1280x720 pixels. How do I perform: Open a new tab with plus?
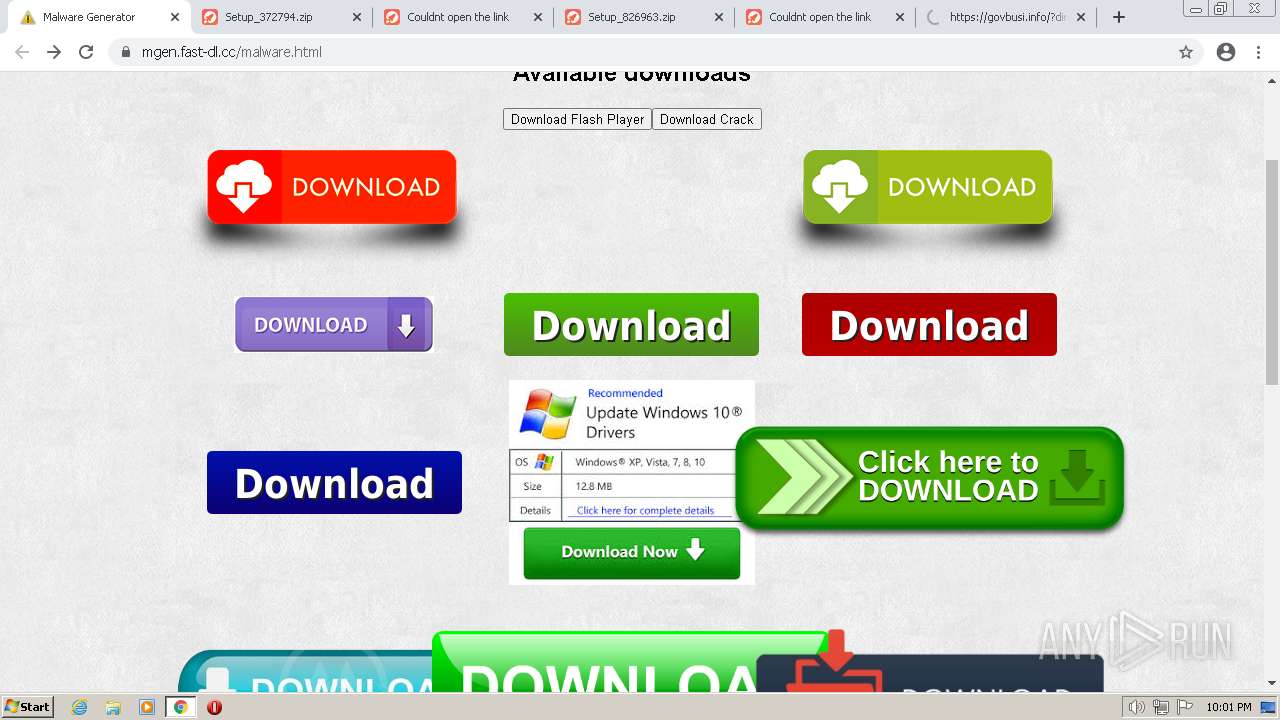tap(1119, 17)
